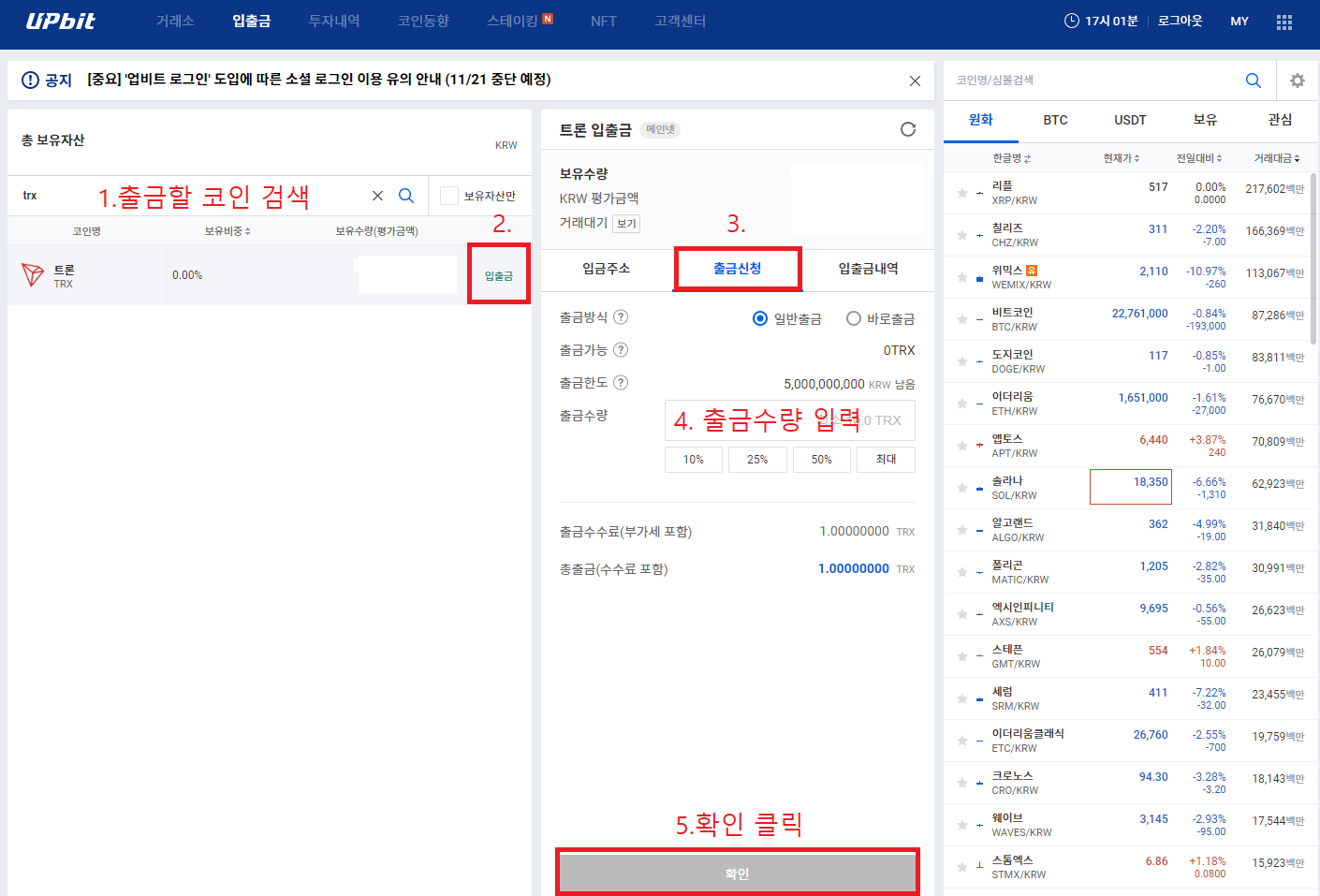The height and width of the screenshot is (896, 1320).
Task: Favorite the 리플 XRP/KRW star
Action: click(962, 193)
